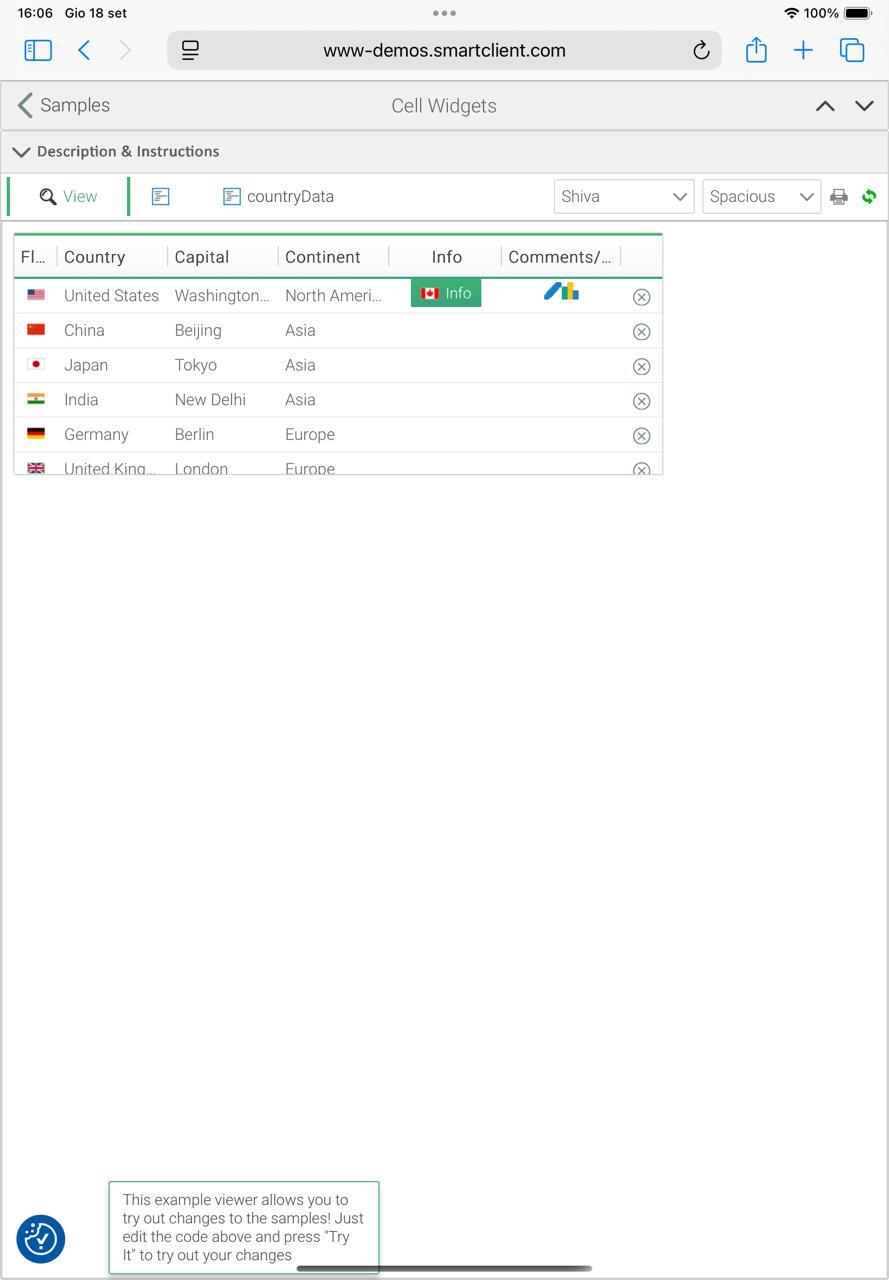Viewport: 889px width, 1280px height.
Task: Click the print icon
Action: pyautogui.click(x=839, y=197)
